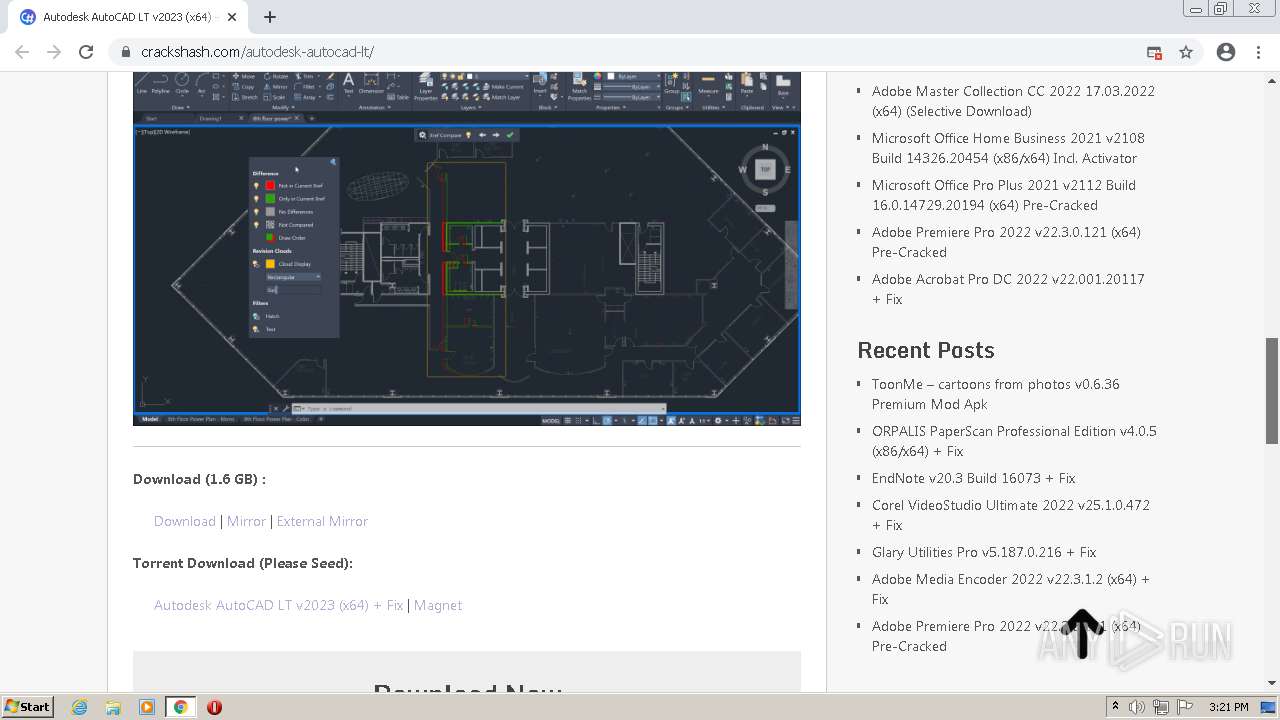Show hidden system tray icons
Viewport: 1280px width, 720px height.
1116,707
